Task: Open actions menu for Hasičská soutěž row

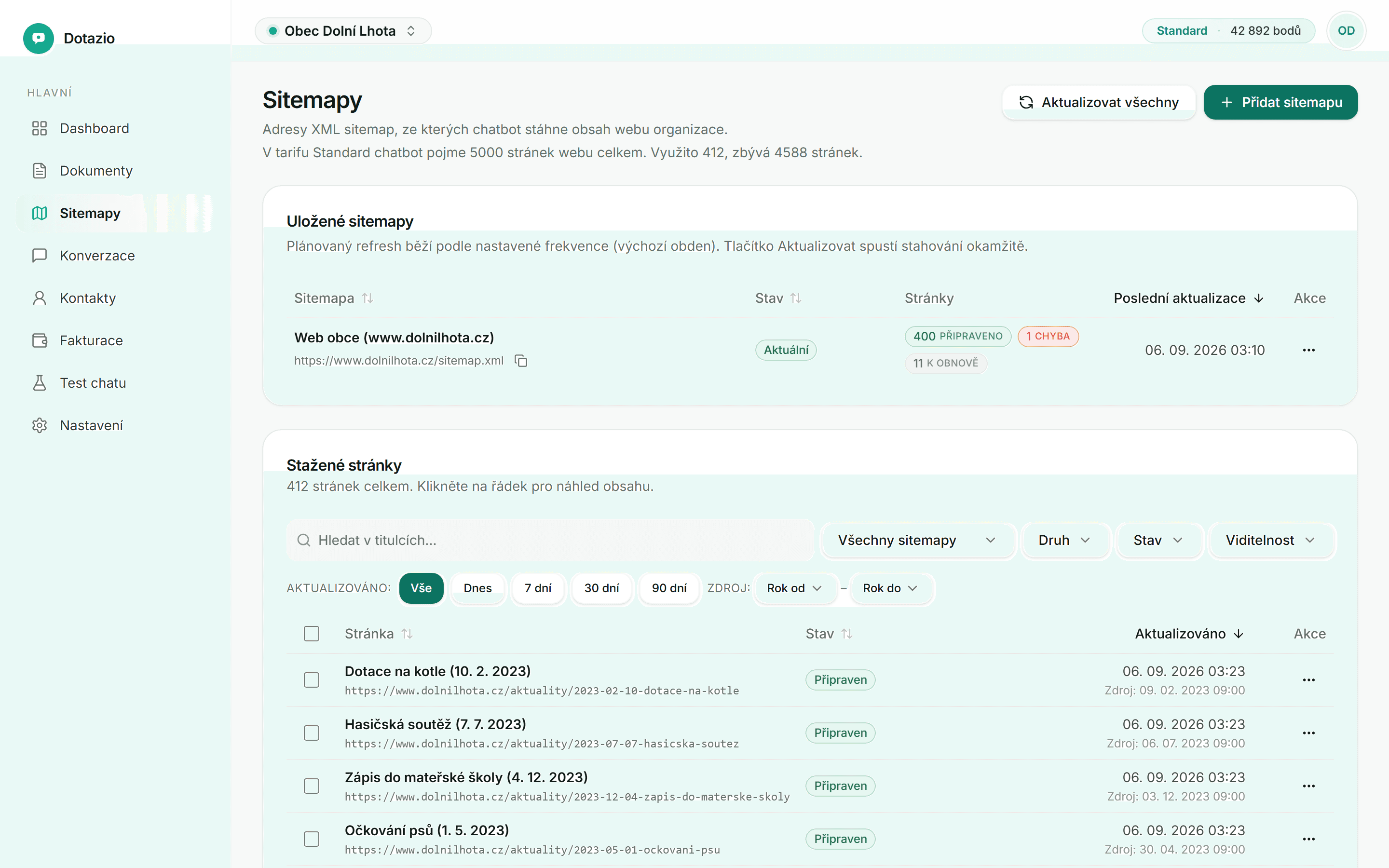Action: pos(1308,733)
